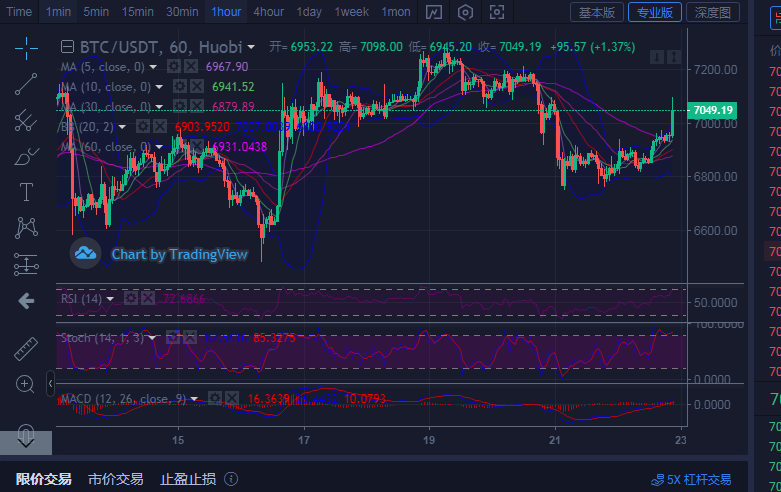Expand MA (60, close, 0) dropdown arrow
This screenshot has width=781, height=492.
(x=159, y=147)
